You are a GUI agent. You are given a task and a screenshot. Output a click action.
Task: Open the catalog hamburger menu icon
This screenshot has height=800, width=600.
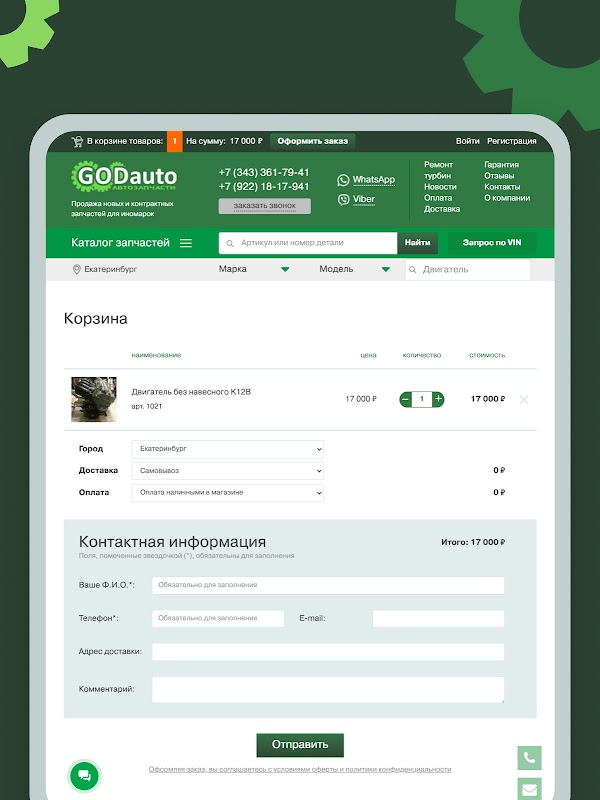tap(186, 243)
